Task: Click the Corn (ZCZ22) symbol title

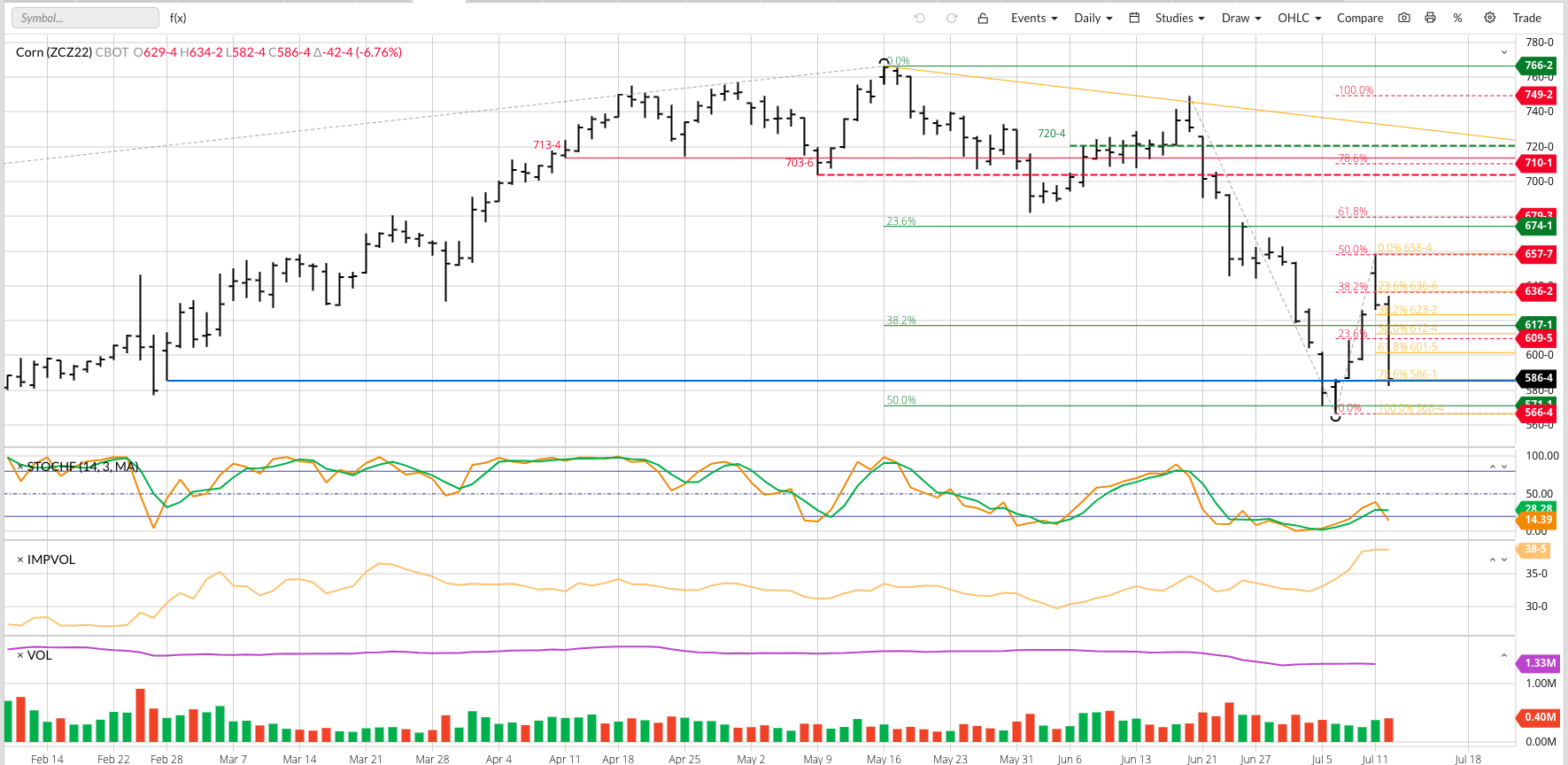Action: (x=54, y=52)
